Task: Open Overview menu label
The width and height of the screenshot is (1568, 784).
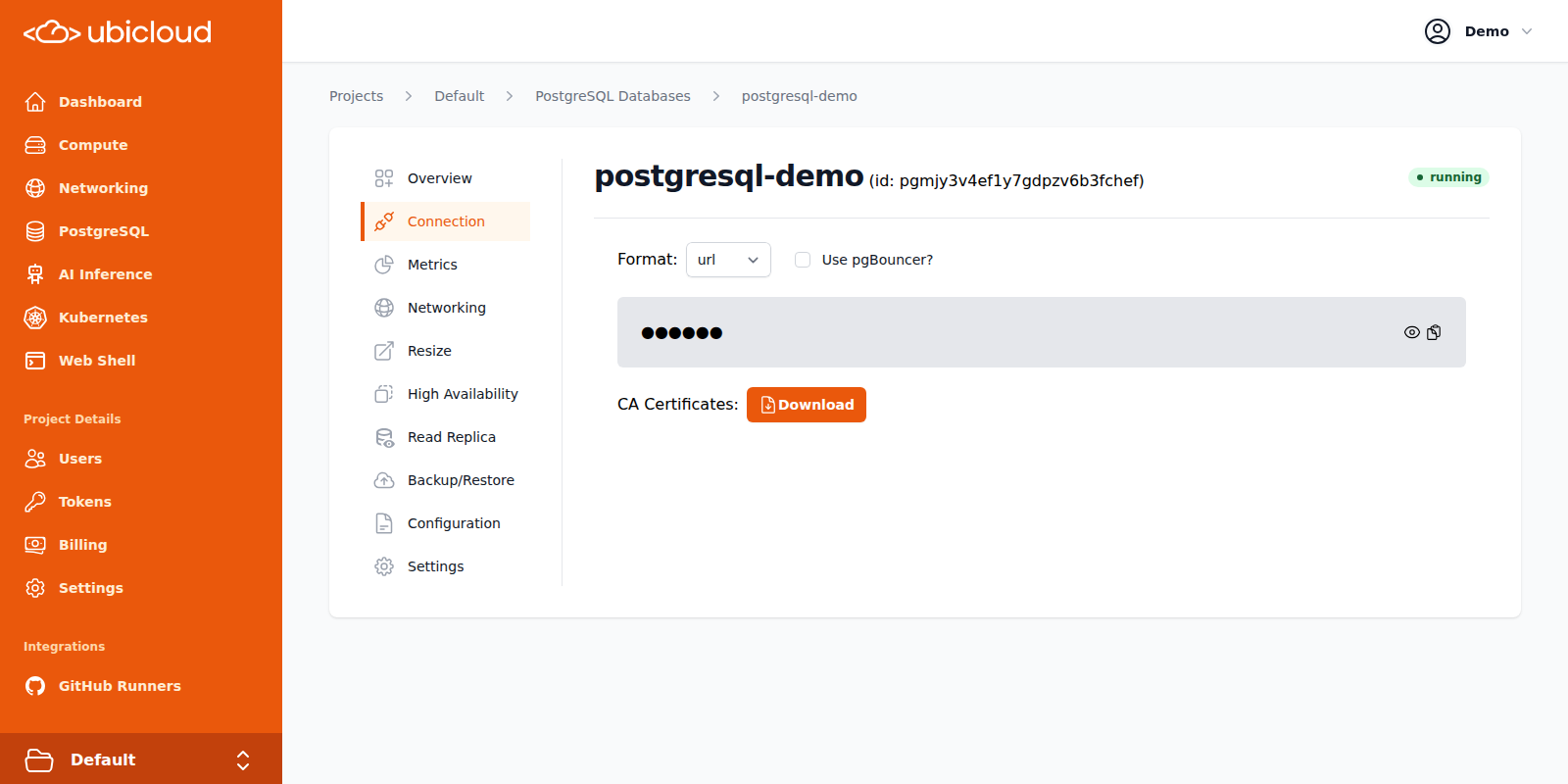Action: pyautogui.click(x=440, y=178)
